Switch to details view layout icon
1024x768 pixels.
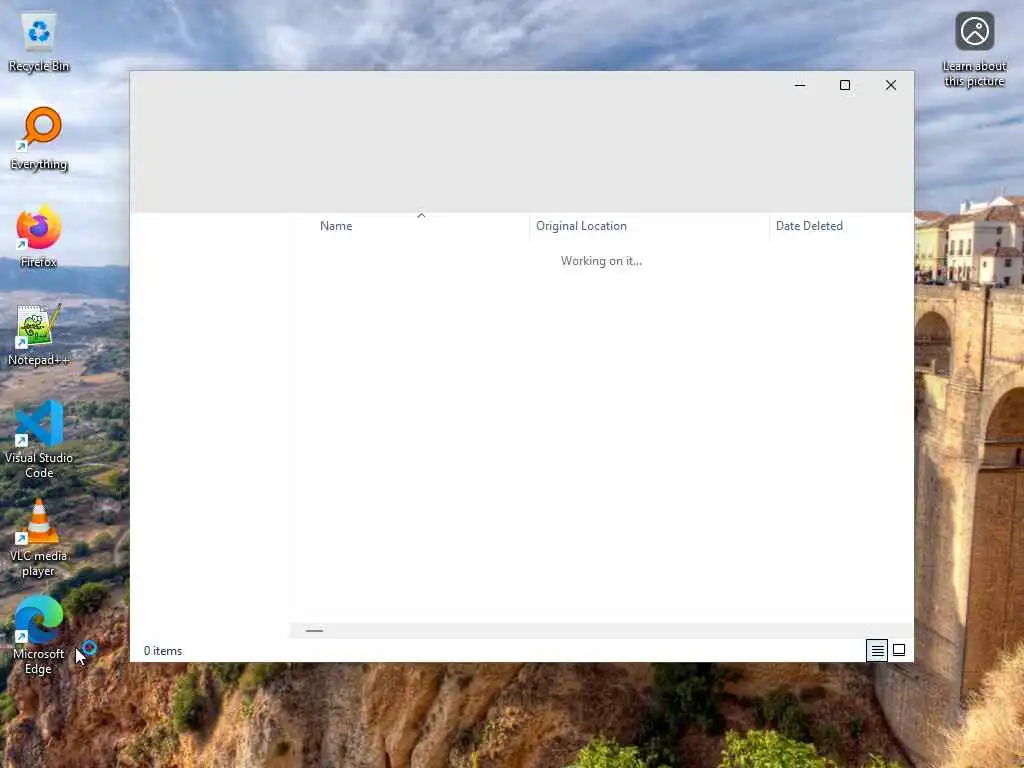pos(877,650)
